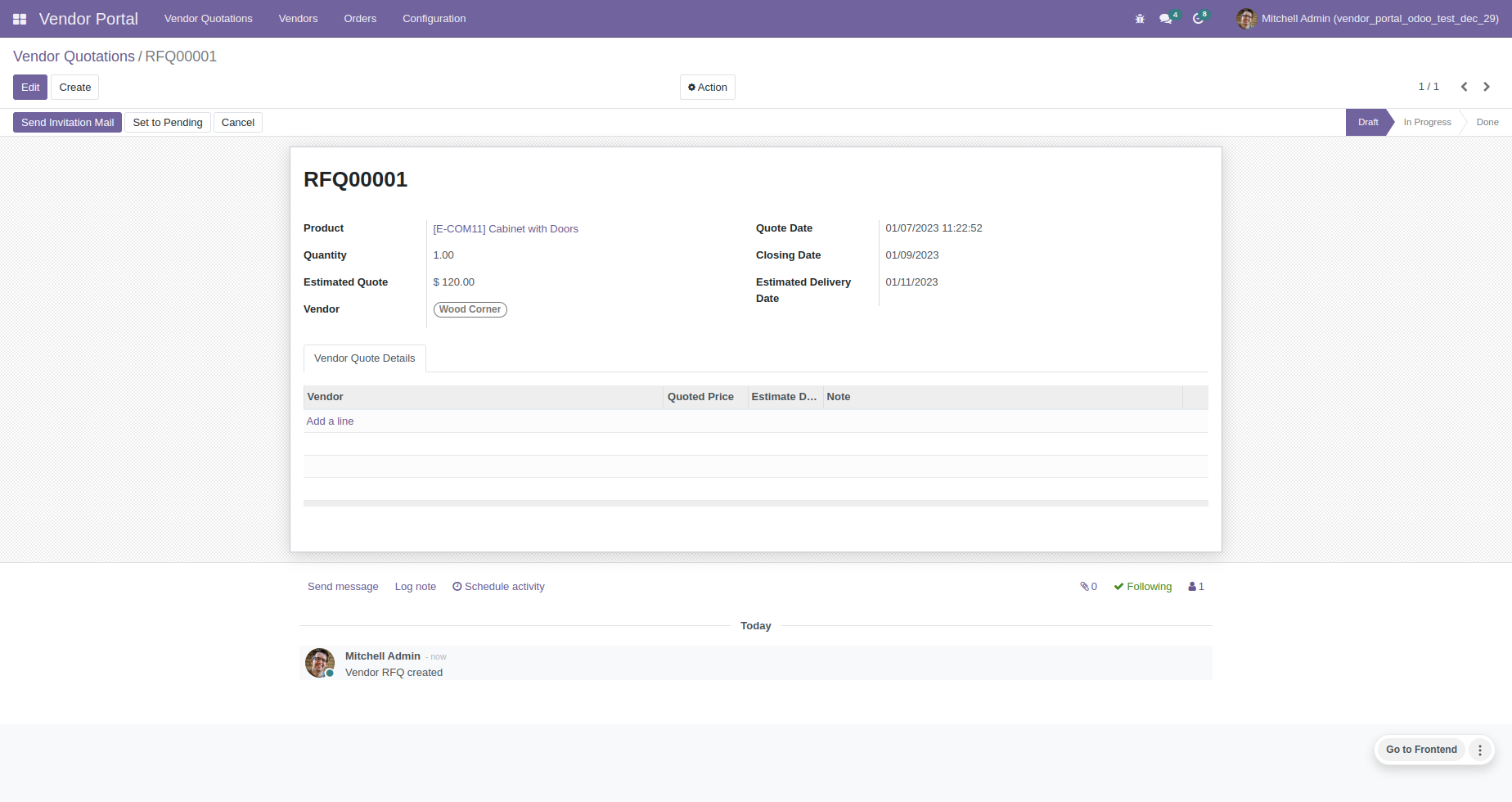The height and width of the screenshot is (802, 1512).
Task: Click Mitchell Admin user avatar in navbar
Action: [x=1246, y=19]
